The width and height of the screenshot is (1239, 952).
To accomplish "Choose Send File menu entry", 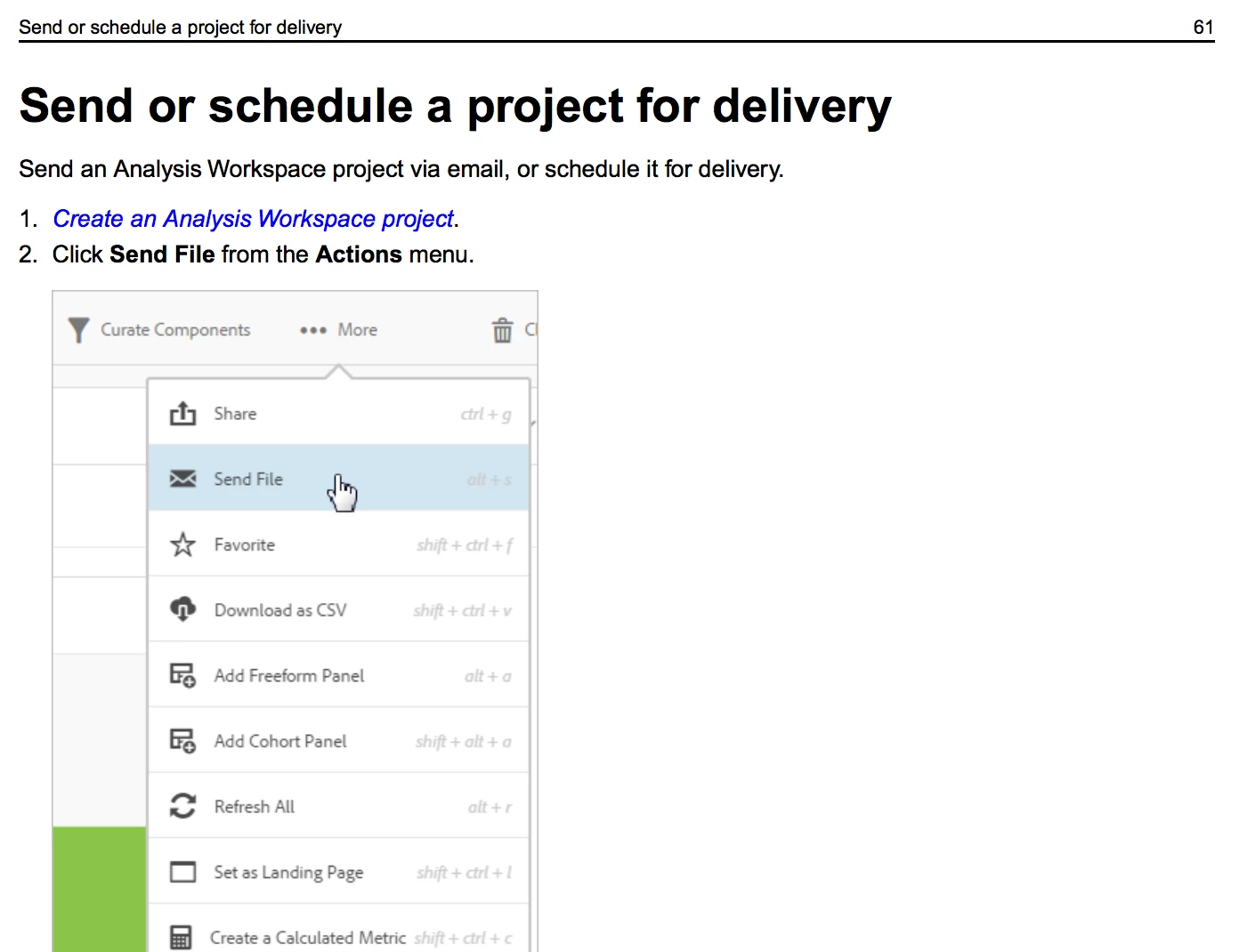I will [339, 478].
